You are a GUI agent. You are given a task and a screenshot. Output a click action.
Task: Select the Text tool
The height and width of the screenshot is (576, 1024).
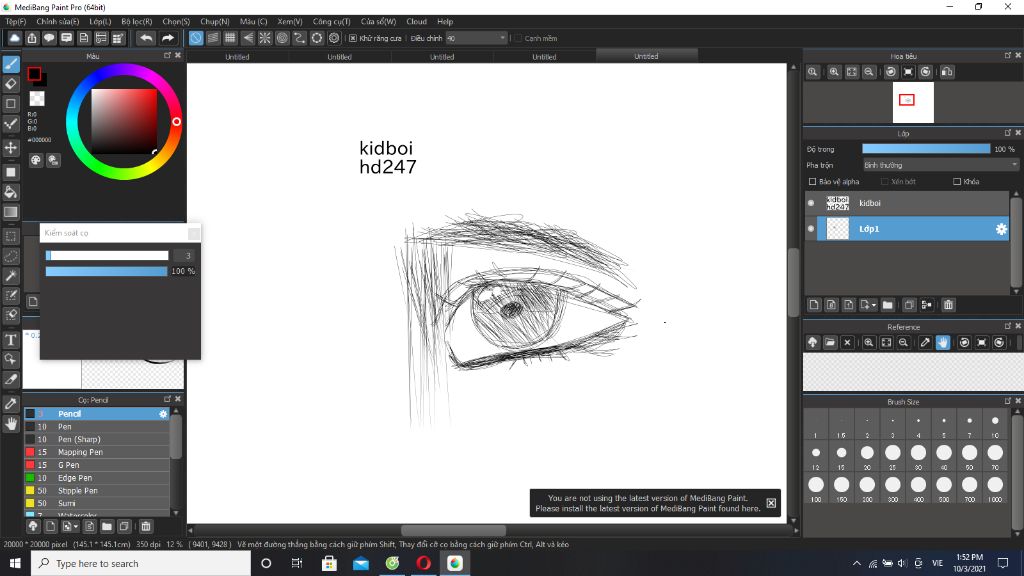click(11, 340)
